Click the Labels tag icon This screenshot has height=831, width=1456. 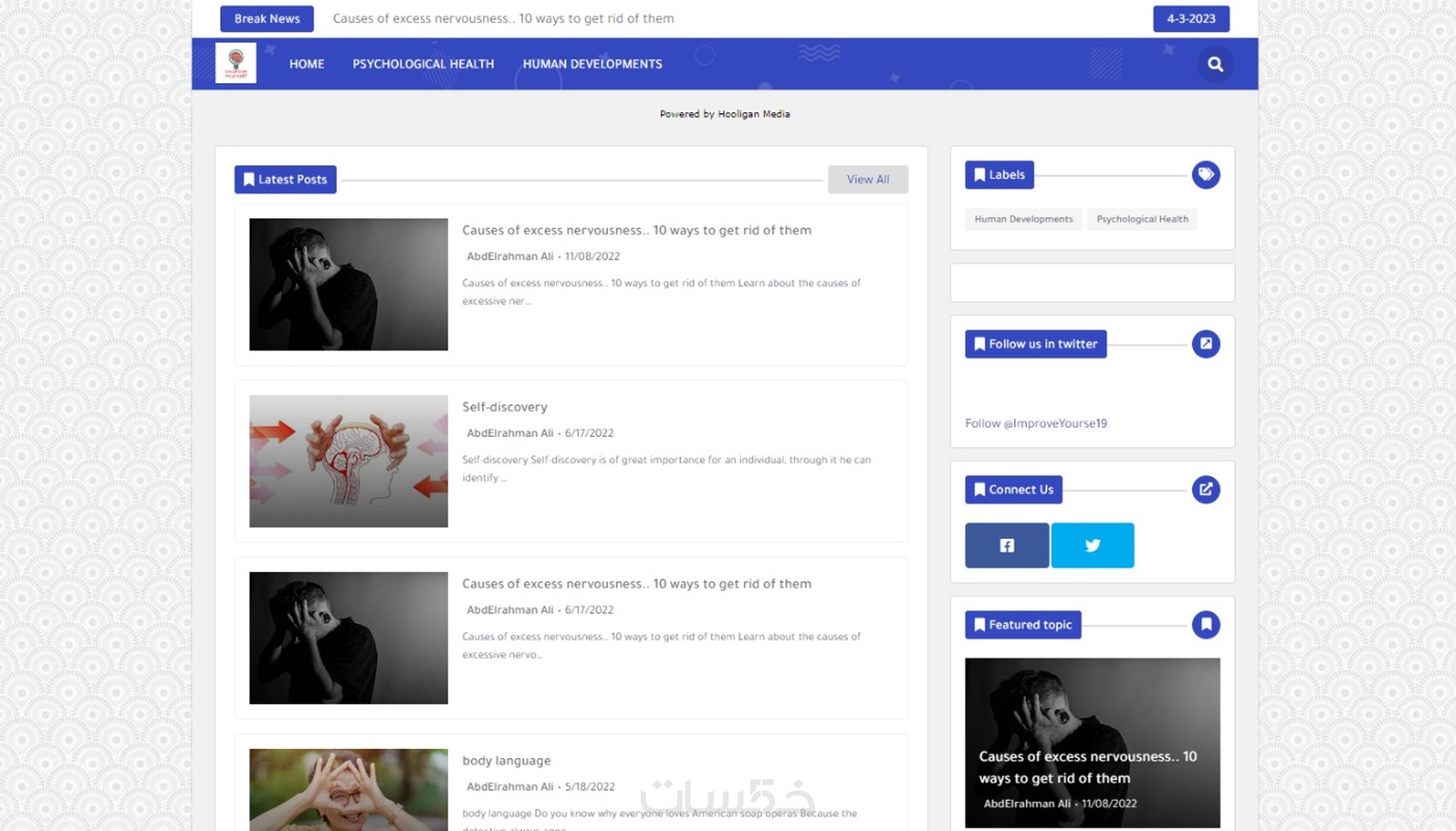pos(1205,175)
